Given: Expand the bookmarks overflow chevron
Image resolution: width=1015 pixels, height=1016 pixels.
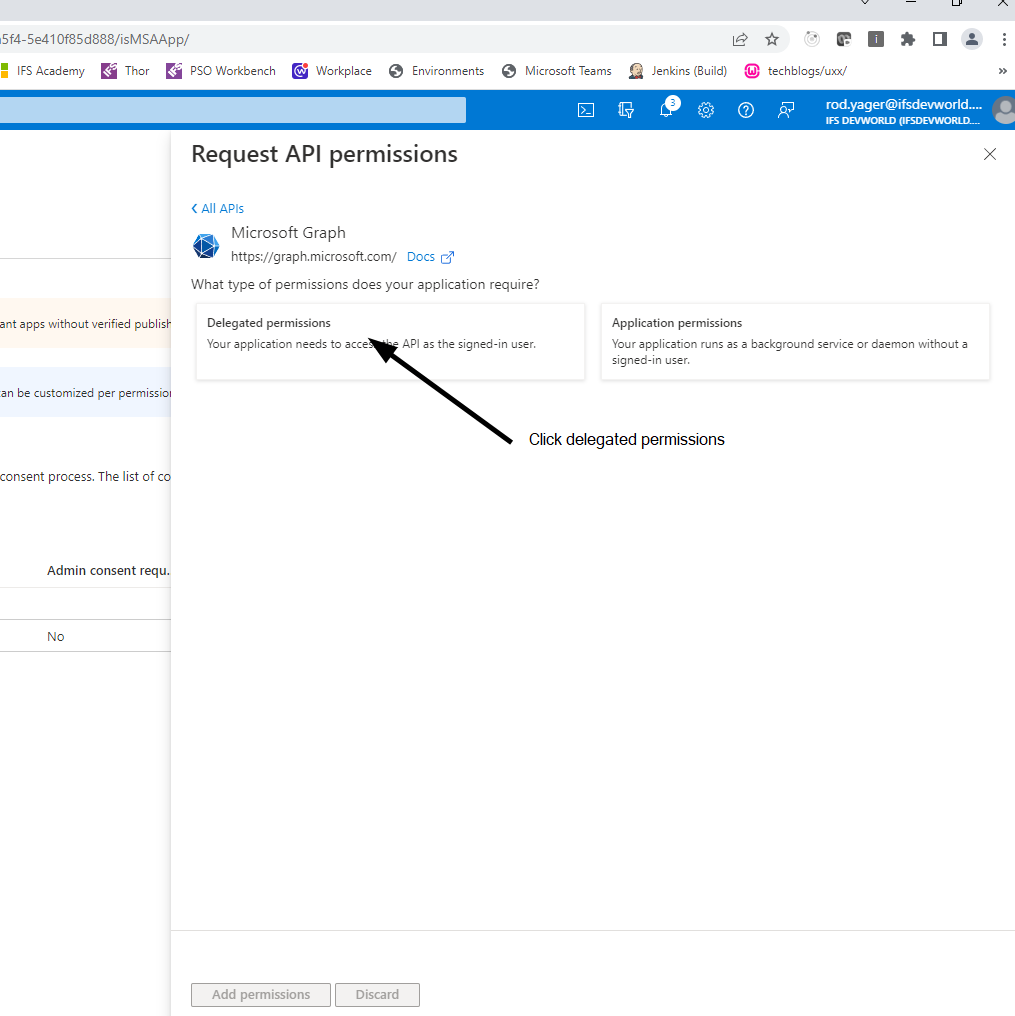Looking at the screenshot, I should [1002, 71].
